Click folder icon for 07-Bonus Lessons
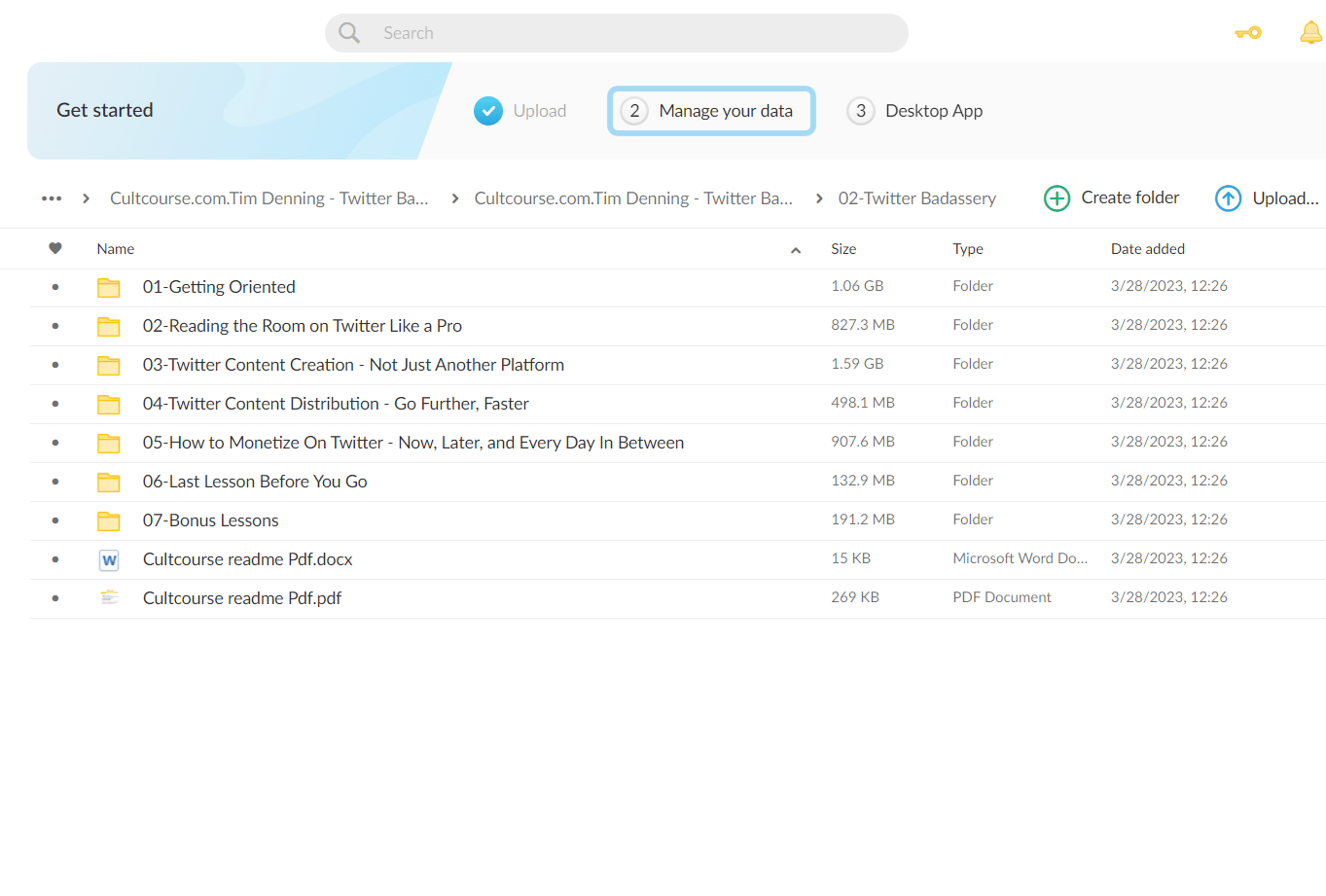This screenshot has height=896, width=1326. tap(109, 521)
